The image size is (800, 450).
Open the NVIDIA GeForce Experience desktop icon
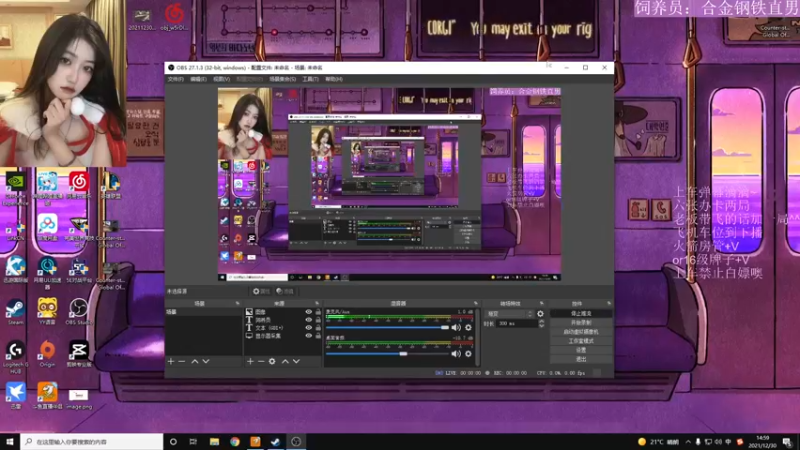(x=15, y=188)
